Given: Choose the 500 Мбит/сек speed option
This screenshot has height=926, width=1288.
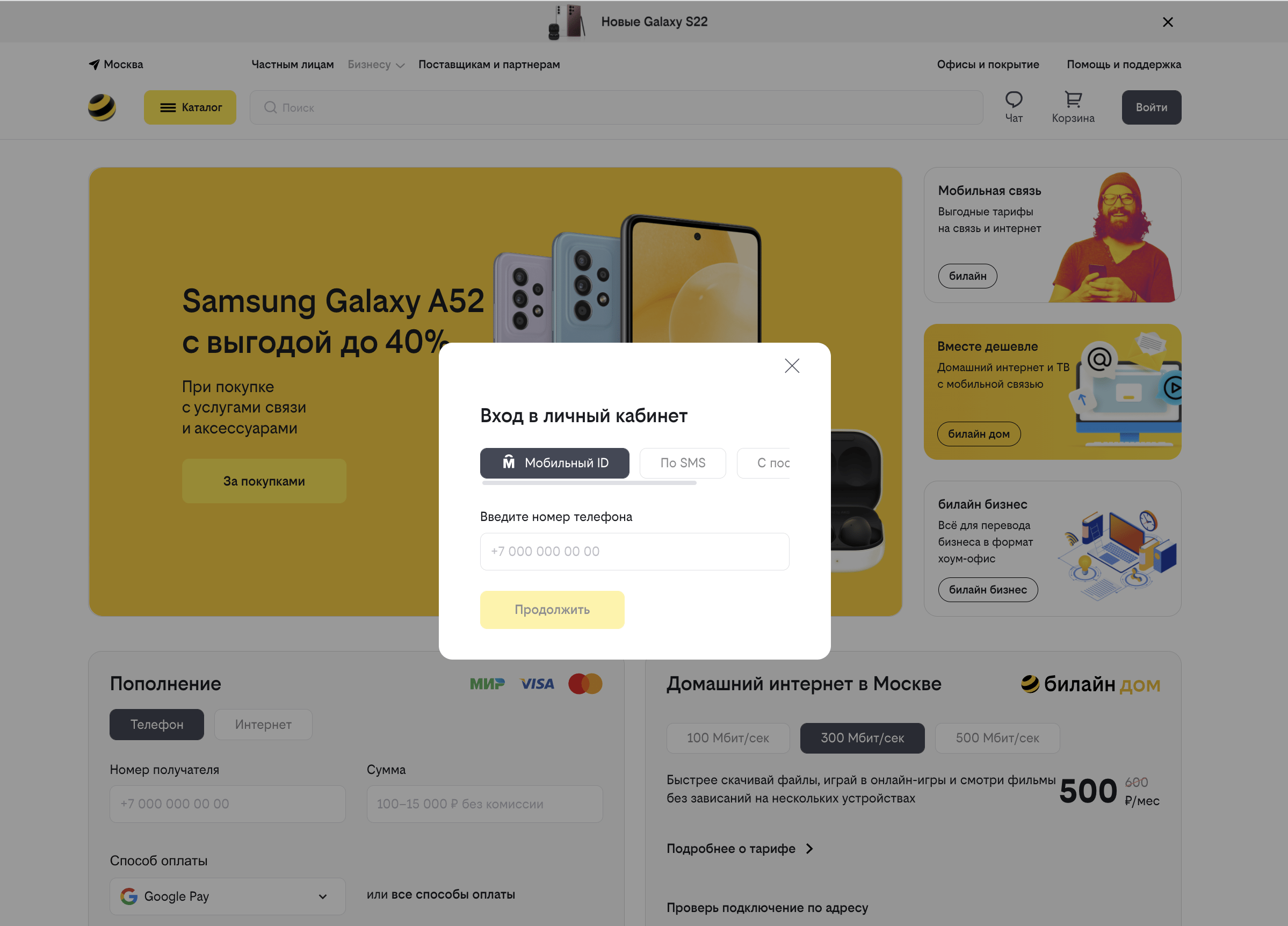Looking at the screenshot, I should [997, 737].
